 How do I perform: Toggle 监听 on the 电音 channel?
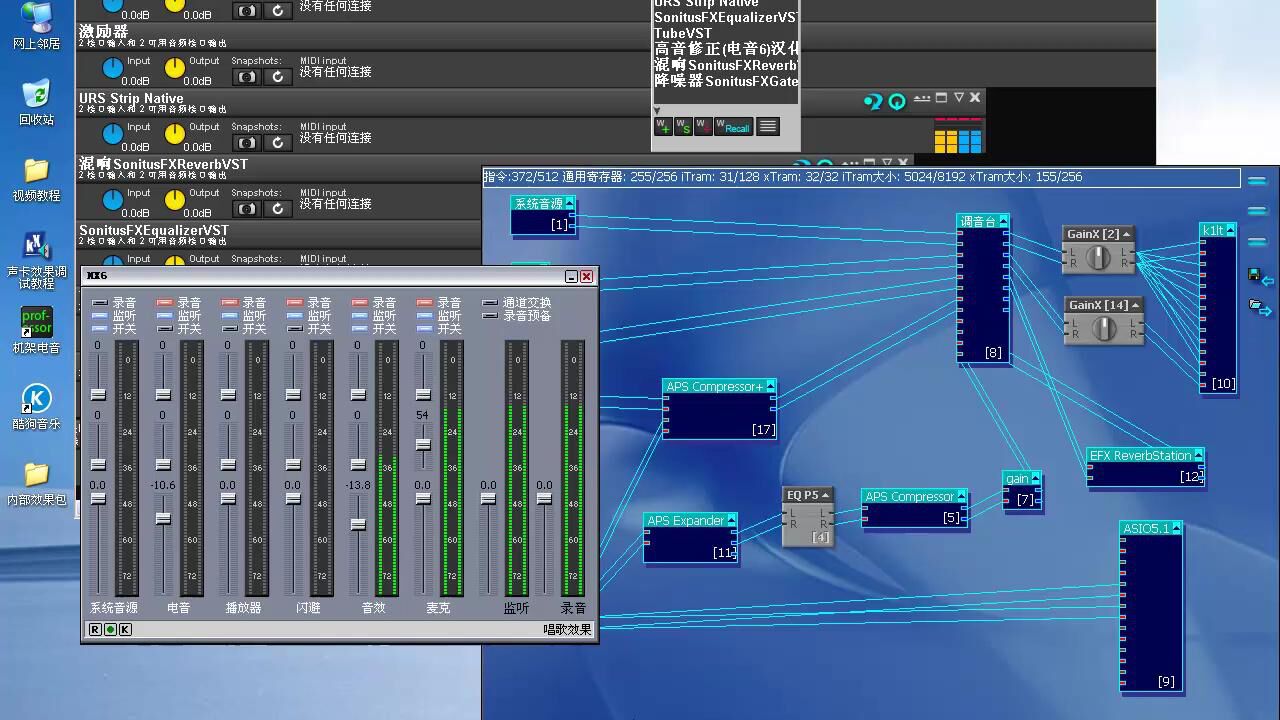pos(164,316)
